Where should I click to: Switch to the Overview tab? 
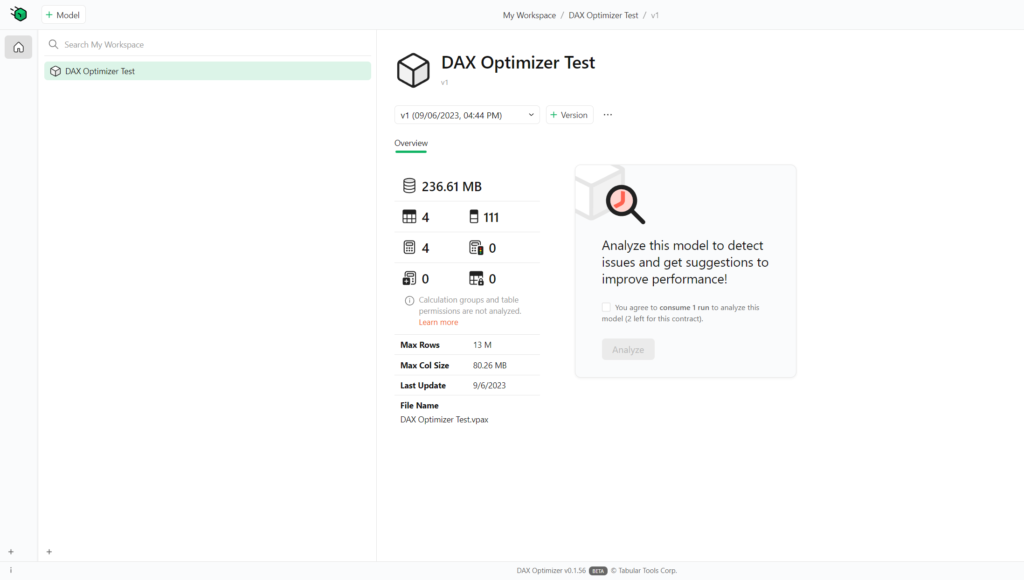click(411, 143)
